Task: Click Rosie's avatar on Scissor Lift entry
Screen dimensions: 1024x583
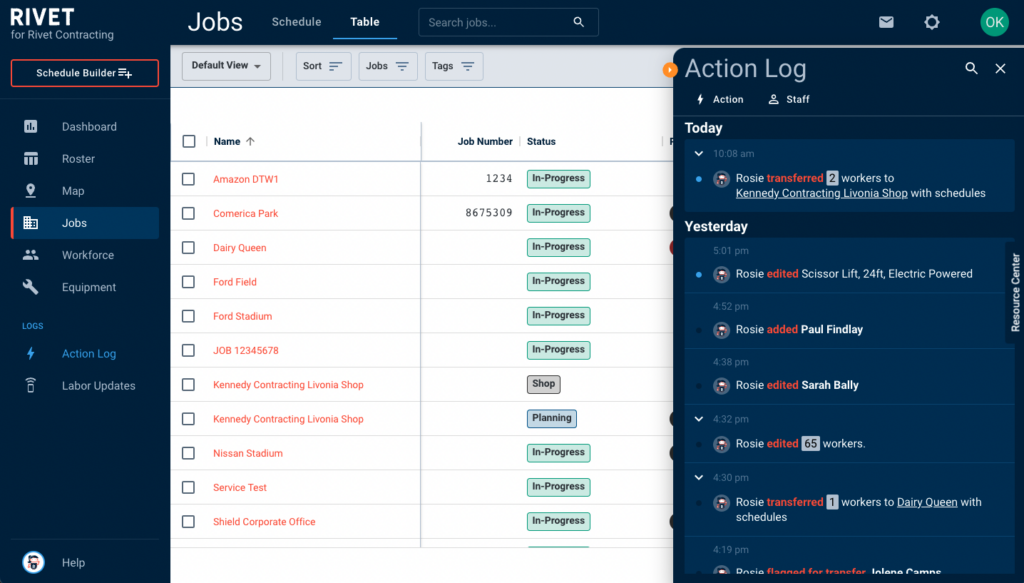Action: coord(721,274)
